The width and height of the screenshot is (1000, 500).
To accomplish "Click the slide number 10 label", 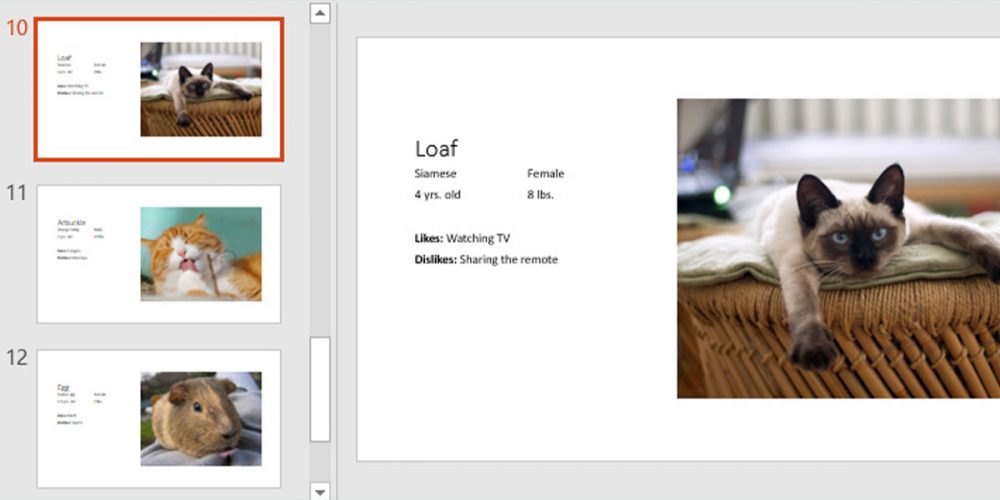I will [17, 27].
